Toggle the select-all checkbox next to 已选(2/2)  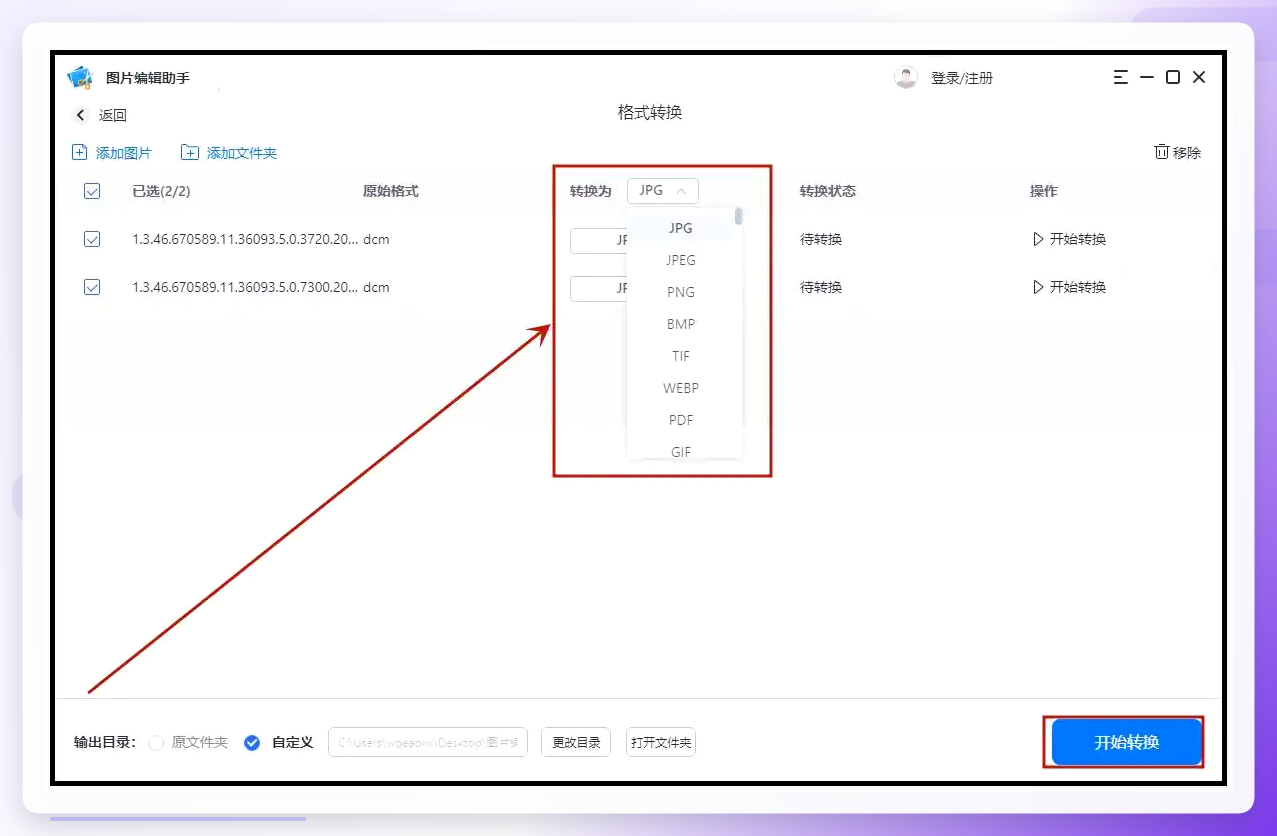[x=92, y=191]
